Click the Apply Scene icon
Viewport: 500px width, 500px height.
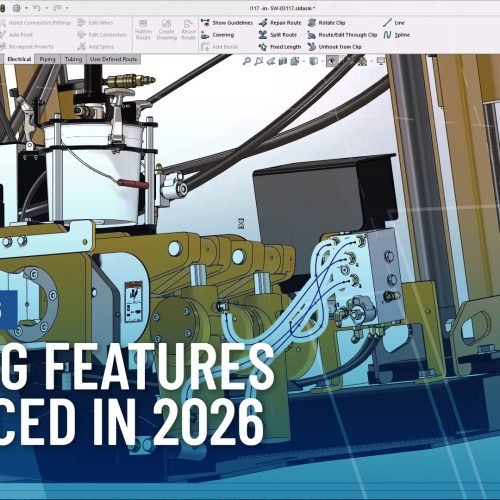click(x=362, y=61)
